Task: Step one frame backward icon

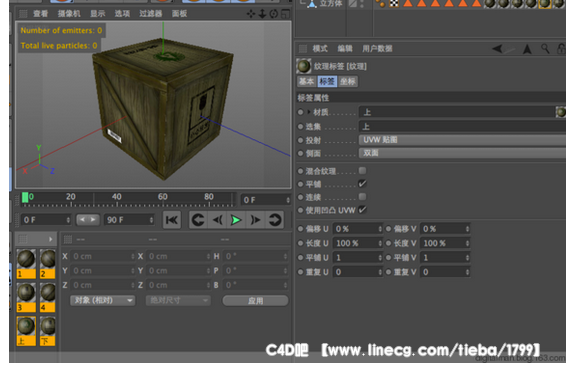Action: pos(217,220)
